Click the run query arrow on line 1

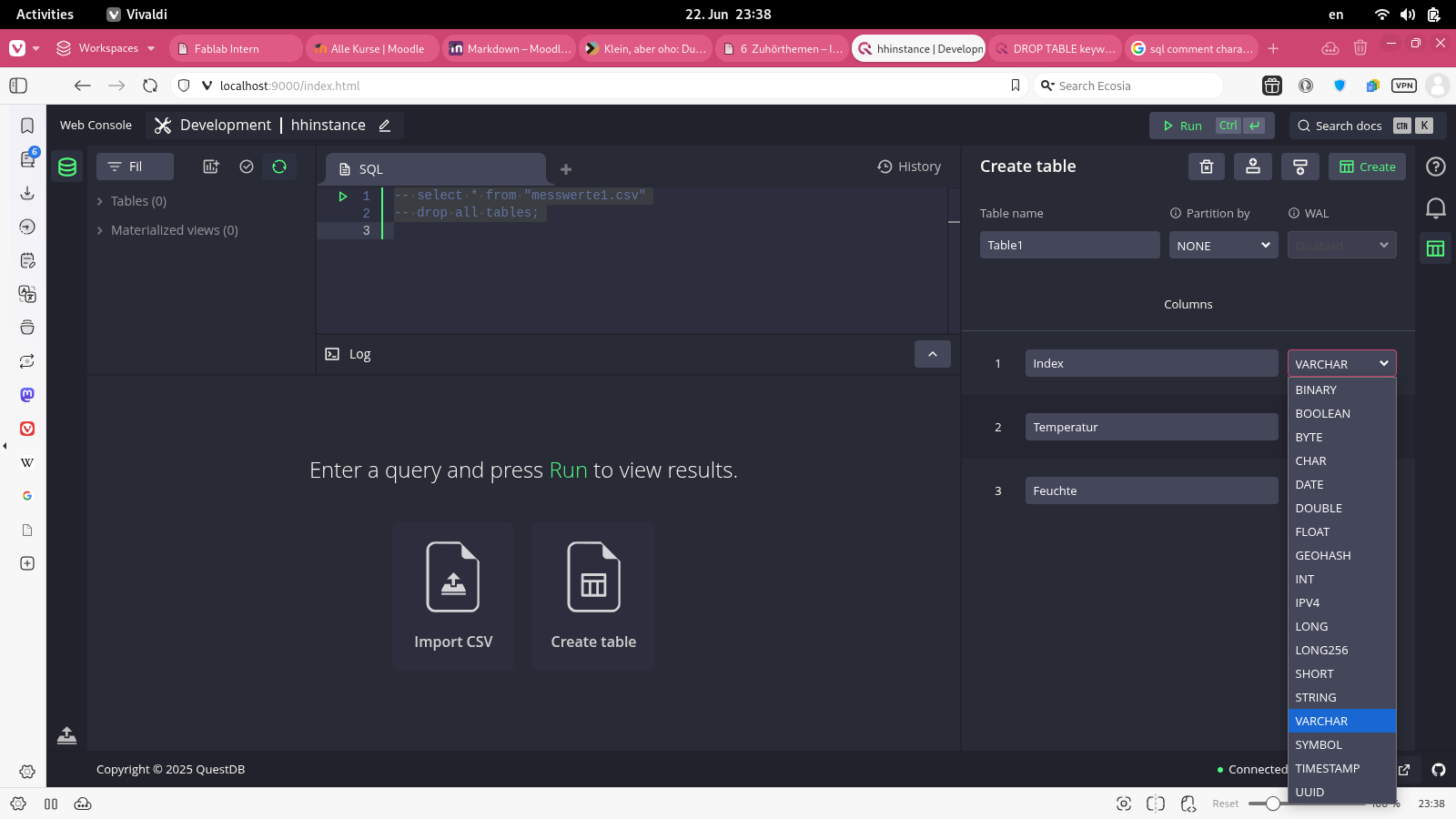click(x=343, y=196)
